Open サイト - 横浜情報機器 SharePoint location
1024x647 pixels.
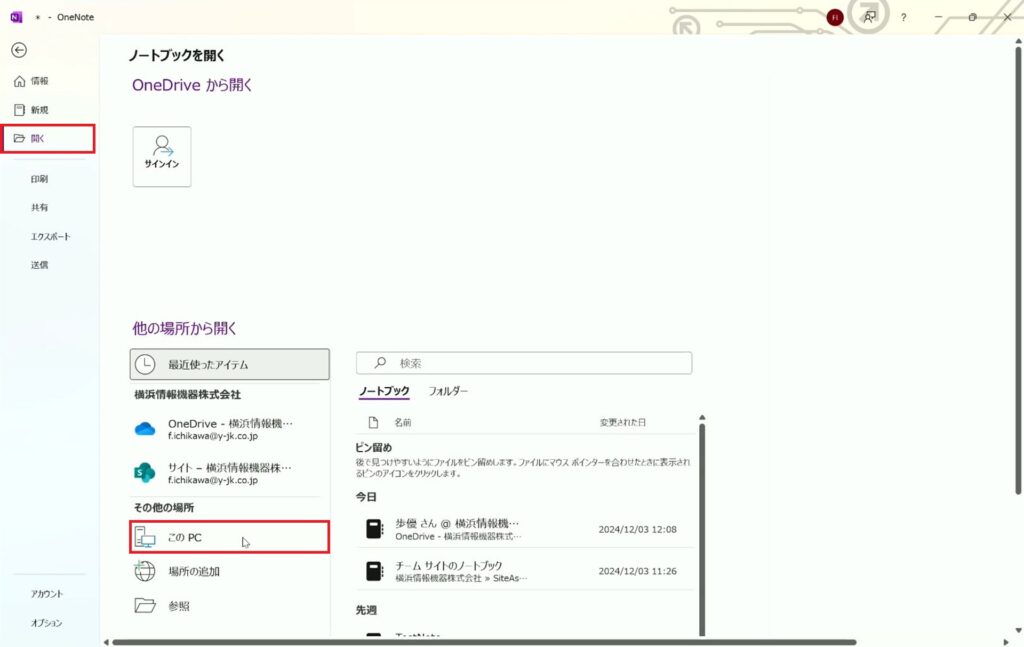[x=229, y=473]
